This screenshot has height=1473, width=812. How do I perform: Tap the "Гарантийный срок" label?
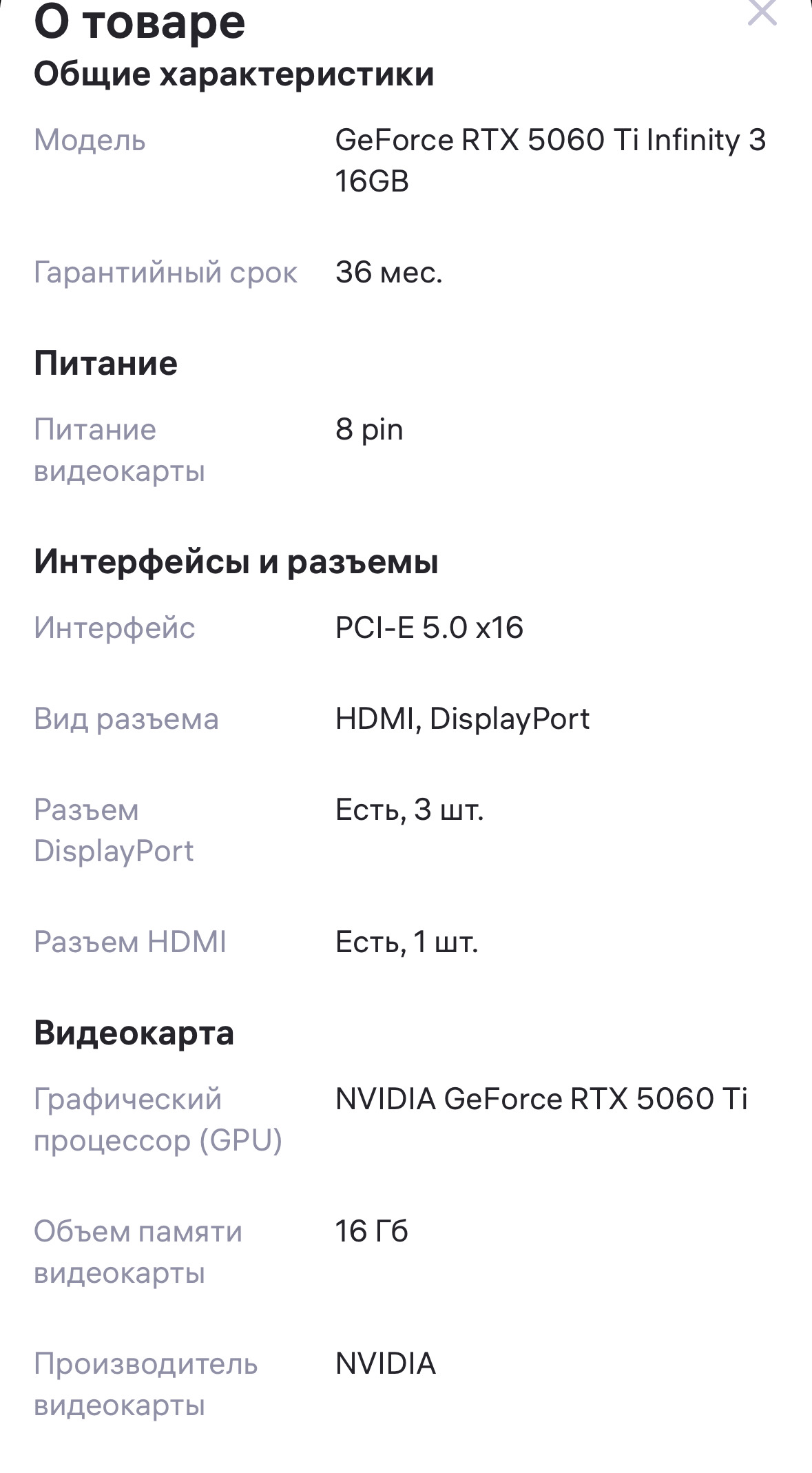point(165,273)
